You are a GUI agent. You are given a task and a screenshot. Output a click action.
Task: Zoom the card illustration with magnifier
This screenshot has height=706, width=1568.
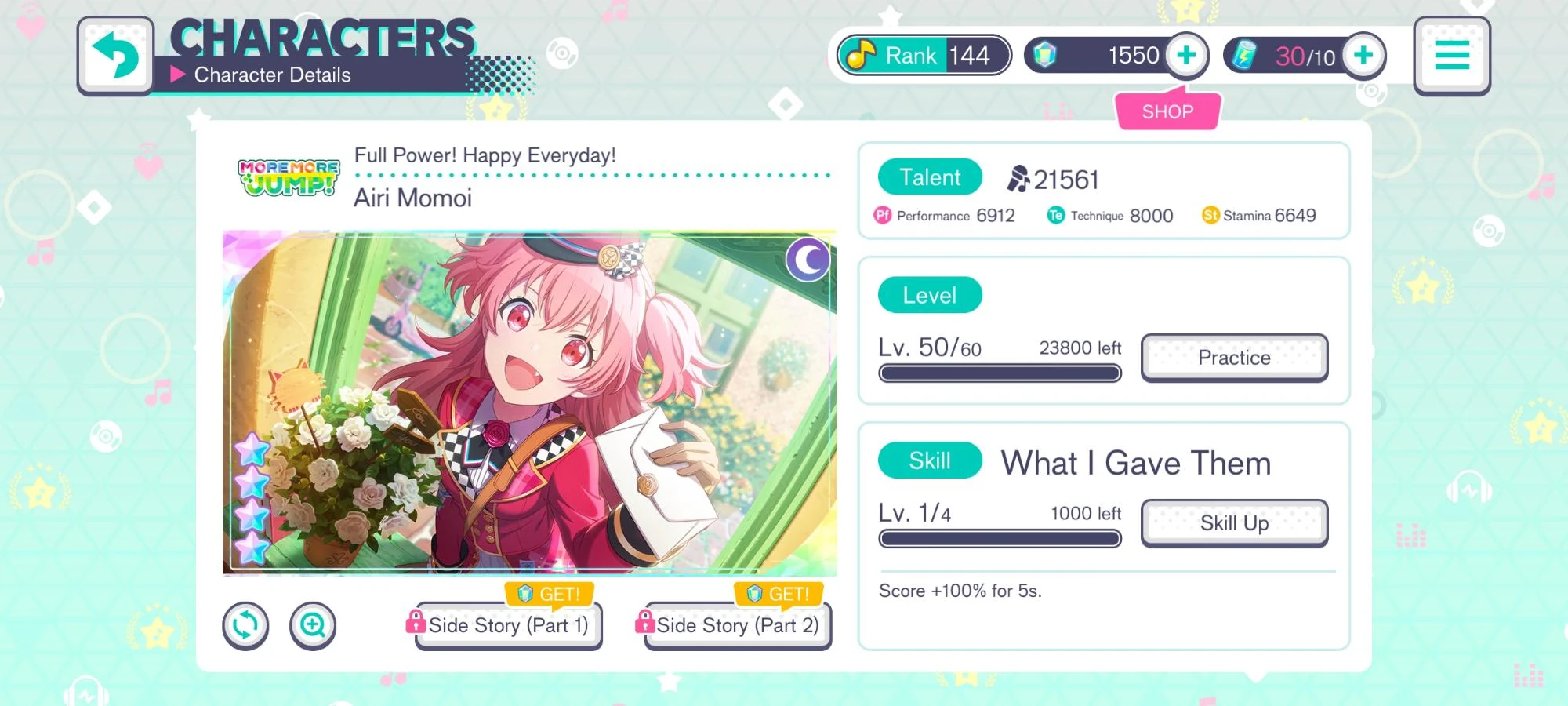pyautogui.click(x=313, y=625)
